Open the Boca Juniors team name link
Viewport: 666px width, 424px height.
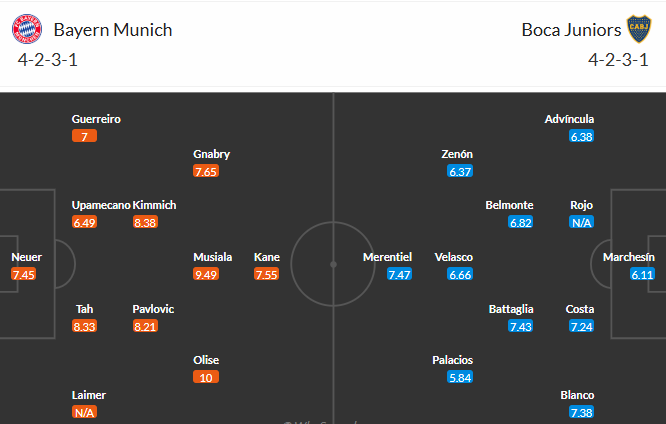571,30
